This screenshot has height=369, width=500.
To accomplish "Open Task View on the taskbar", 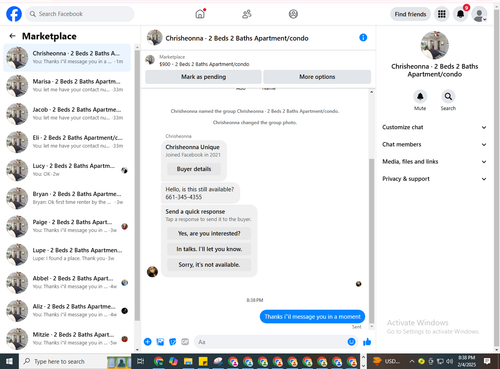I will click(x=141, y=361).
